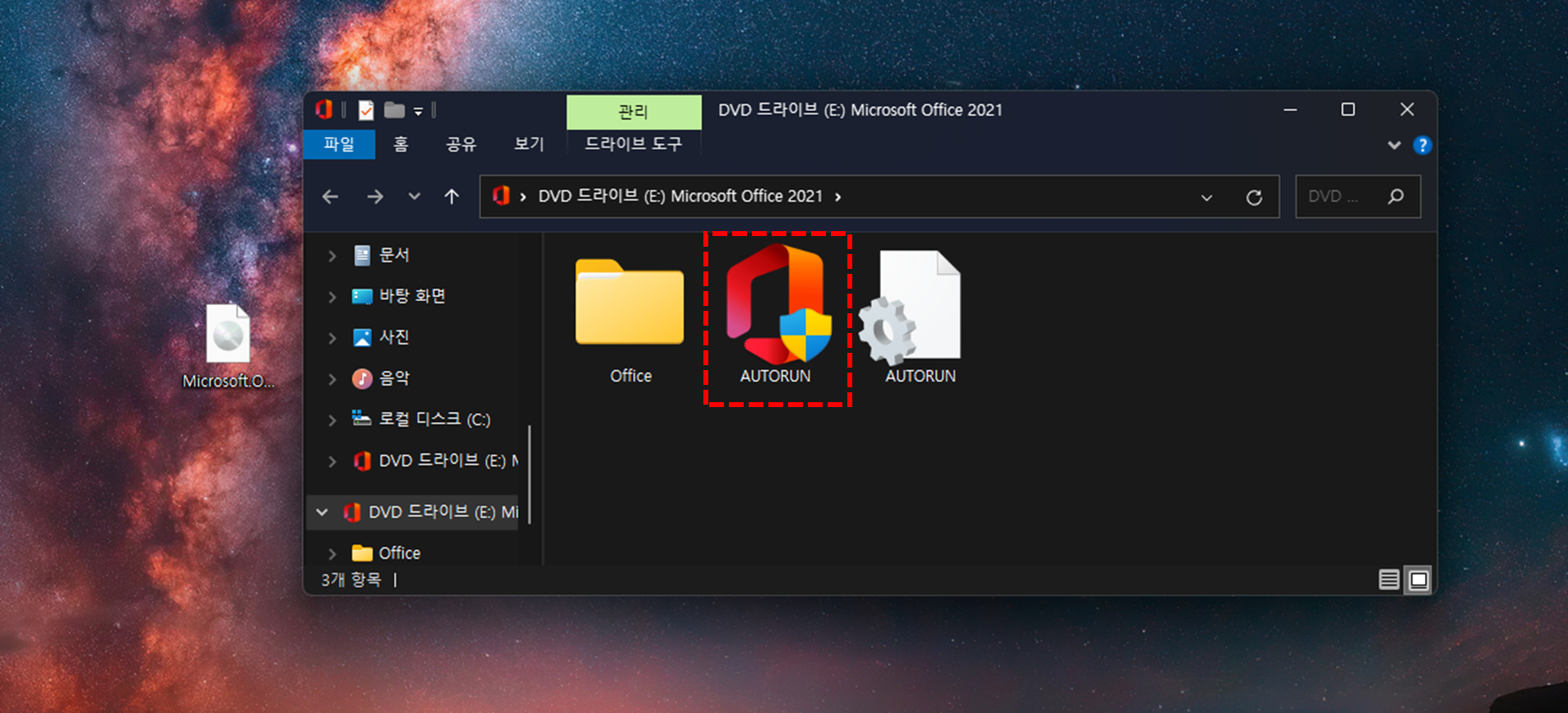Open the 드라이브 도구 ribbon tab
Screen dimensions: 1568x713
pyautogui.click(x=633, y=144)
